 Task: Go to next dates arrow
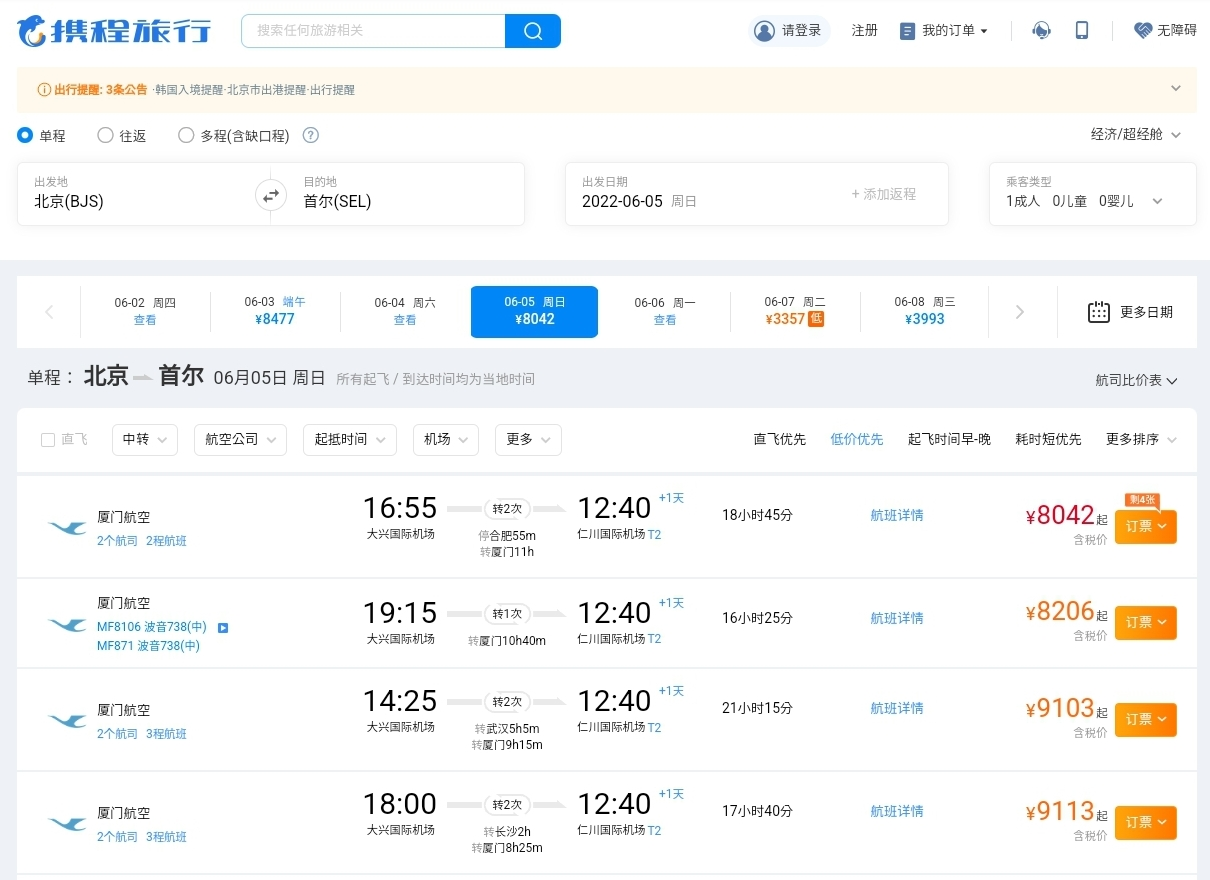click(x=1020, y=312)
